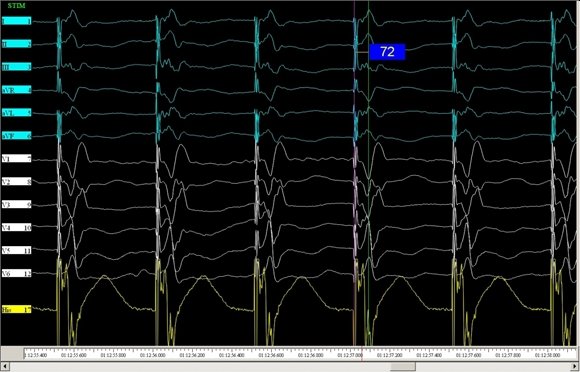Select the V5 channel label
Viewport: 580px width, 372px height.
pos(17,250)
